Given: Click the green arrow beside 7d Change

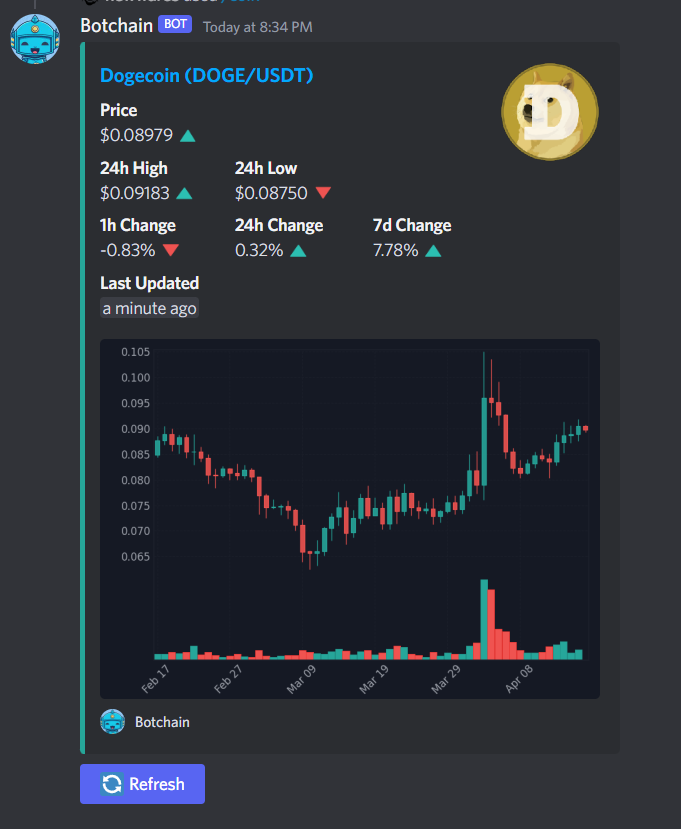Looking at the screenshot, I should pos(432,250).
